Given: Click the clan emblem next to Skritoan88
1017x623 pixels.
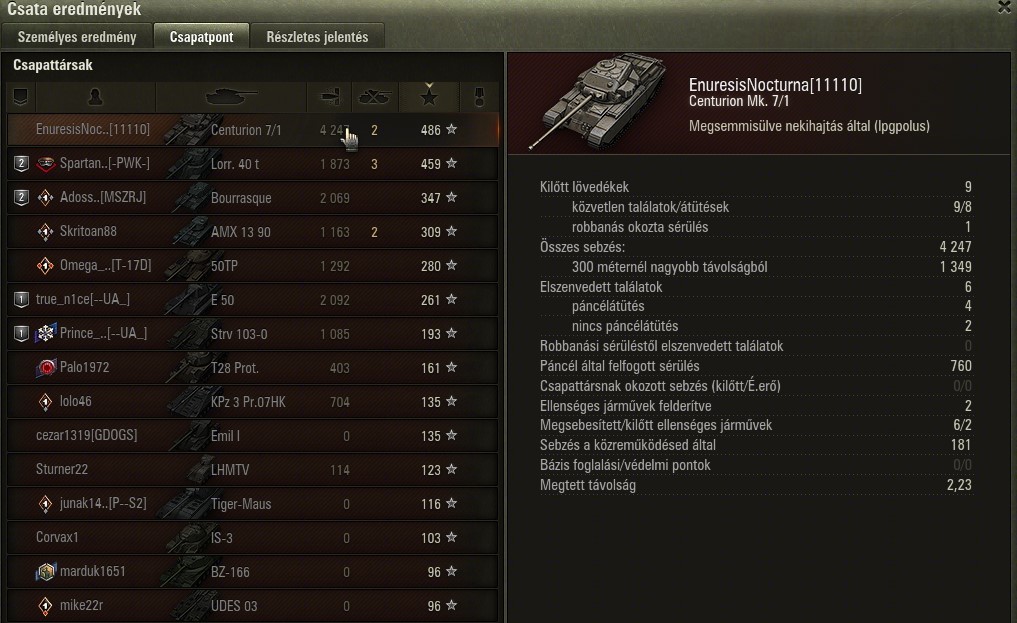Looking at the screenshot, I should coord(45,231).
